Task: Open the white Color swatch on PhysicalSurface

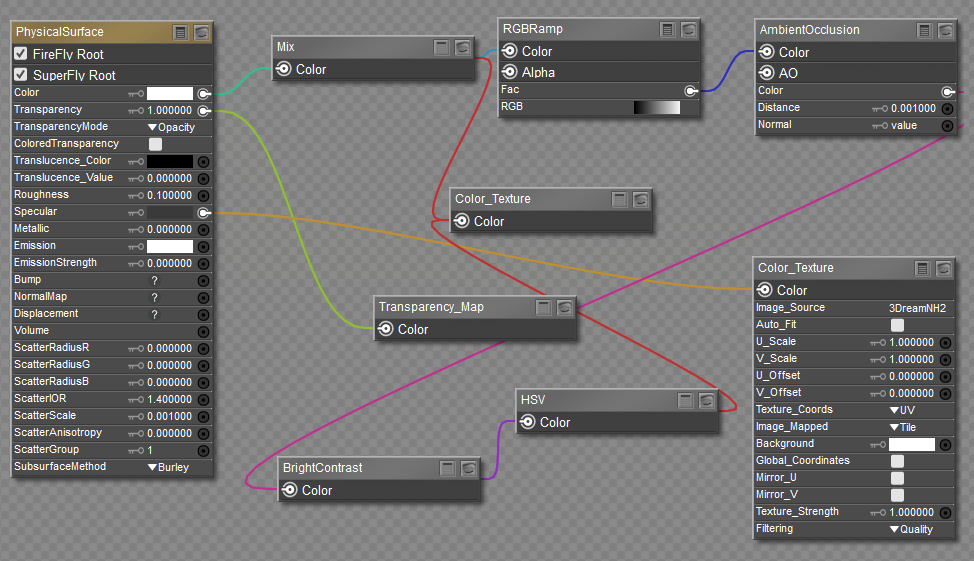Action: [170, 93]
